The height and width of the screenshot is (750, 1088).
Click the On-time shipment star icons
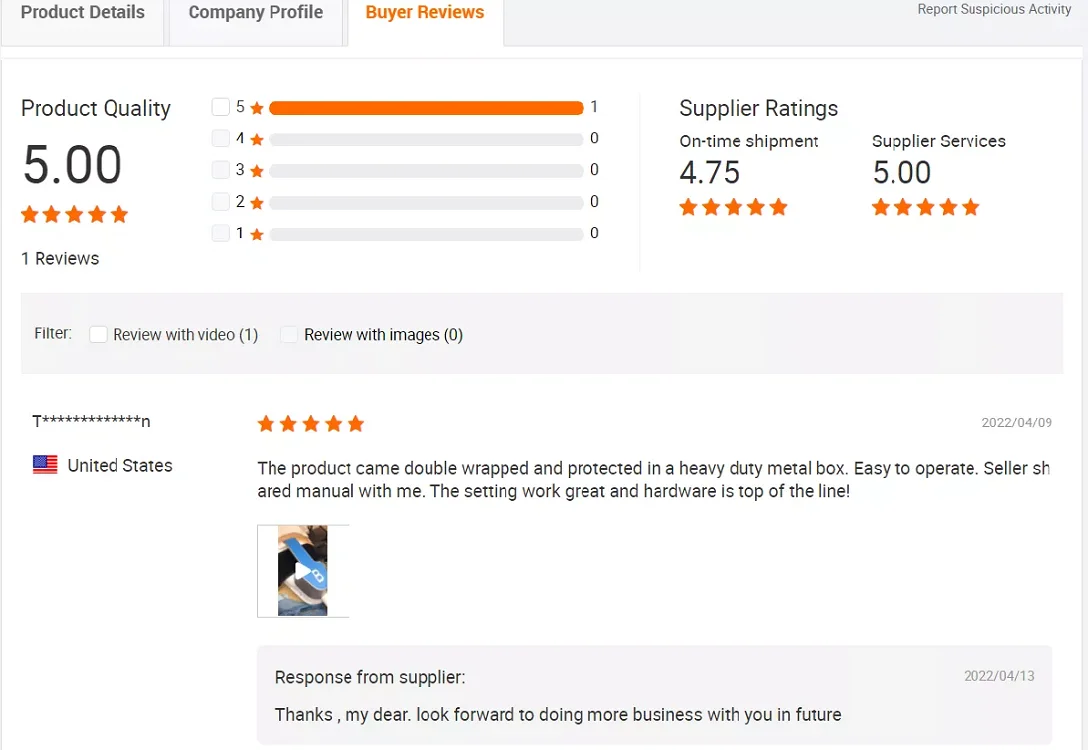click(x=733, y=207)
